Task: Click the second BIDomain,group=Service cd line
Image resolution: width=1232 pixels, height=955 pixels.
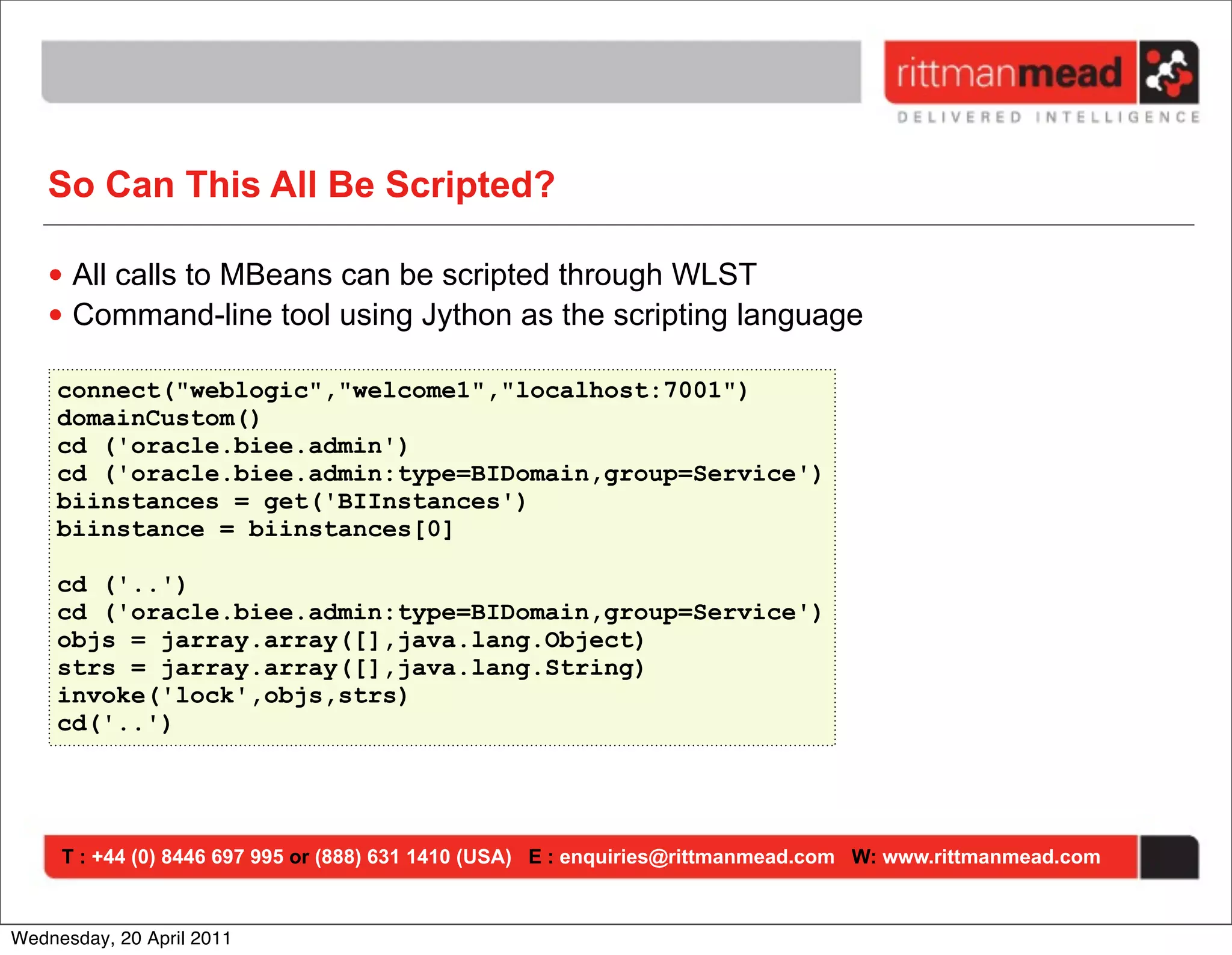Action: click(440, 612)
